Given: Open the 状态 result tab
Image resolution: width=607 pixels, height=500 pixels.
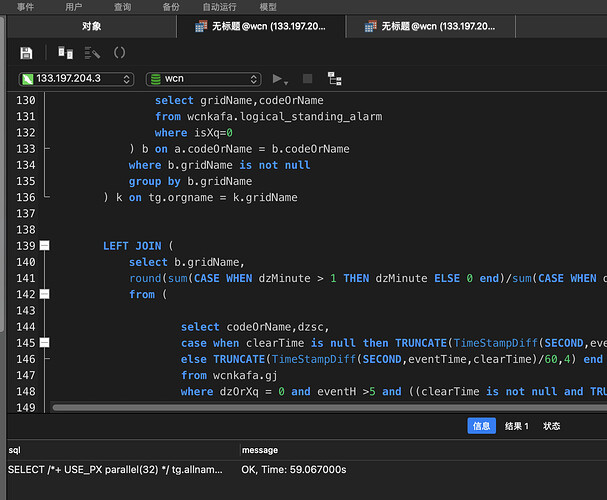Looking at the screenshot, I should pos(552,426).
